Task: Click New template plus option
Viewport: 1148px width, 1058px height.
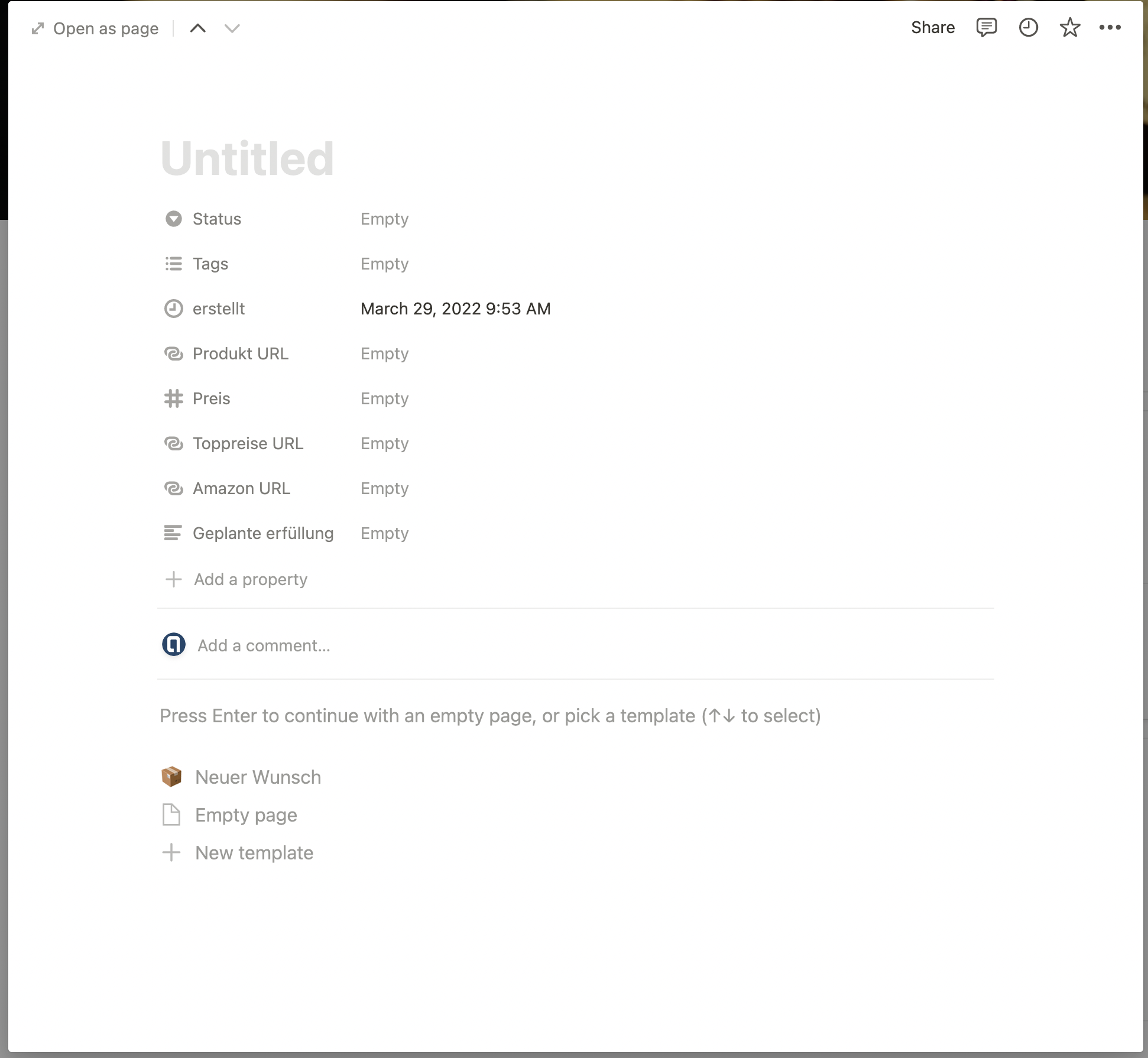Action: [x=254, y=853]
